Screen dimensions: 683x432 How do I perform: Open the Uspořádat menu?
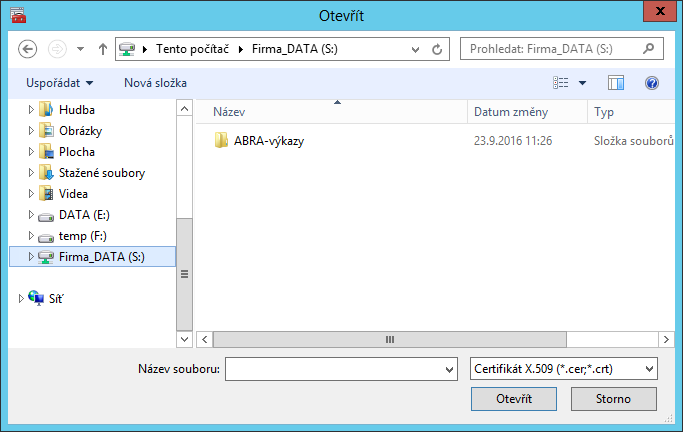[x=61, y=83]
